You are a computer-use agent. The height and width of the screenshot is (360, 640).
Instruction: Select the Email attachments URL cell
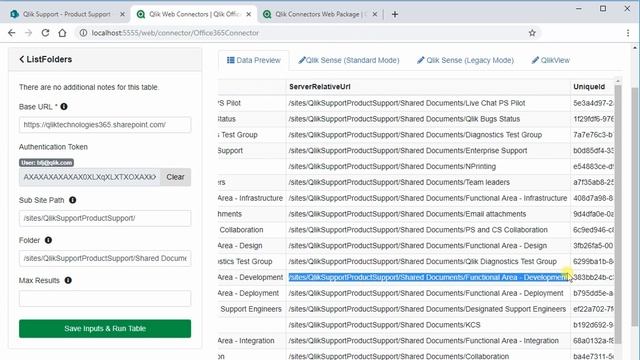[428, 214]
